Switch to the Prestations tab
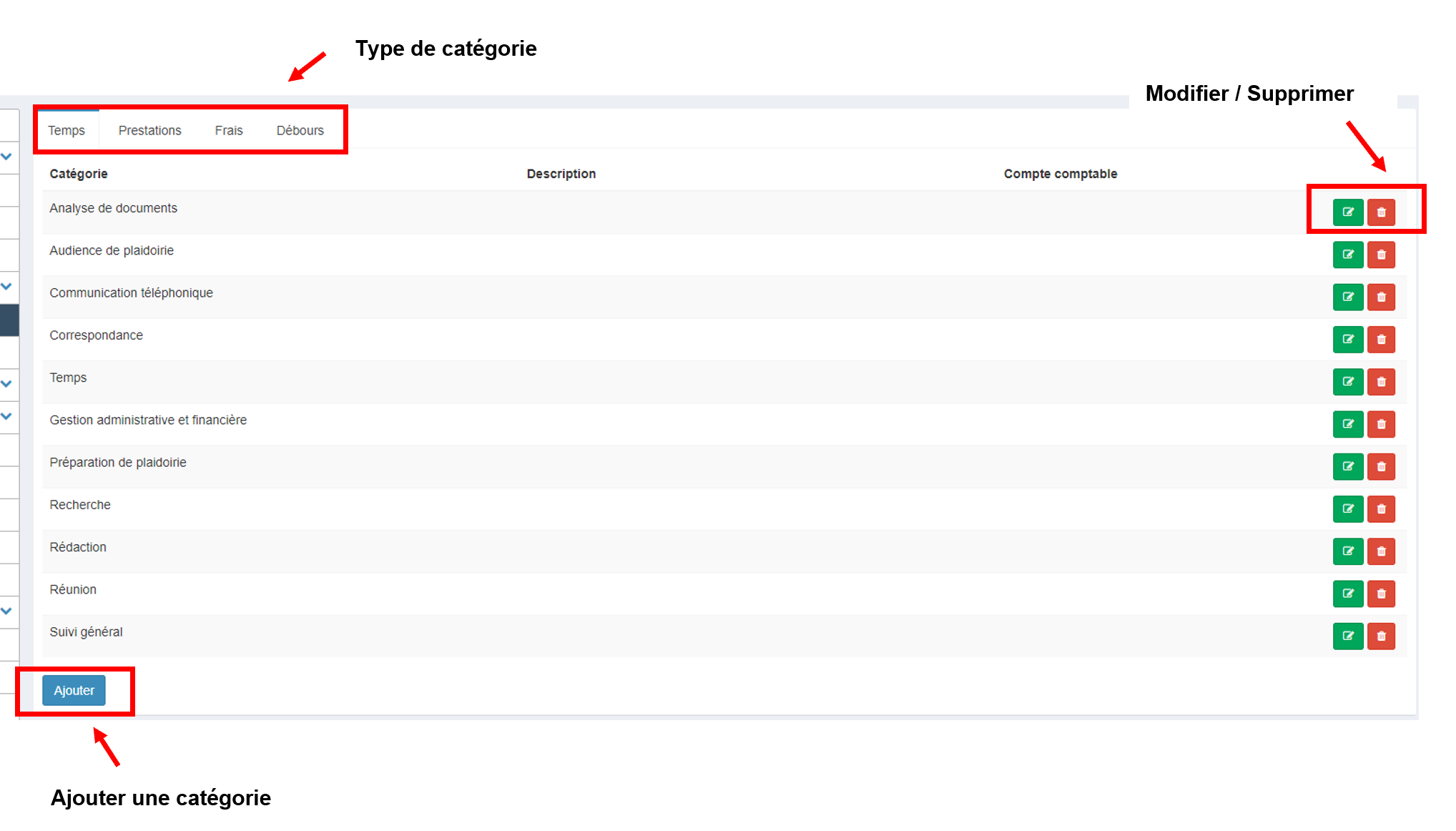This screenshot has height=831, width=1456. click(149, 130)
